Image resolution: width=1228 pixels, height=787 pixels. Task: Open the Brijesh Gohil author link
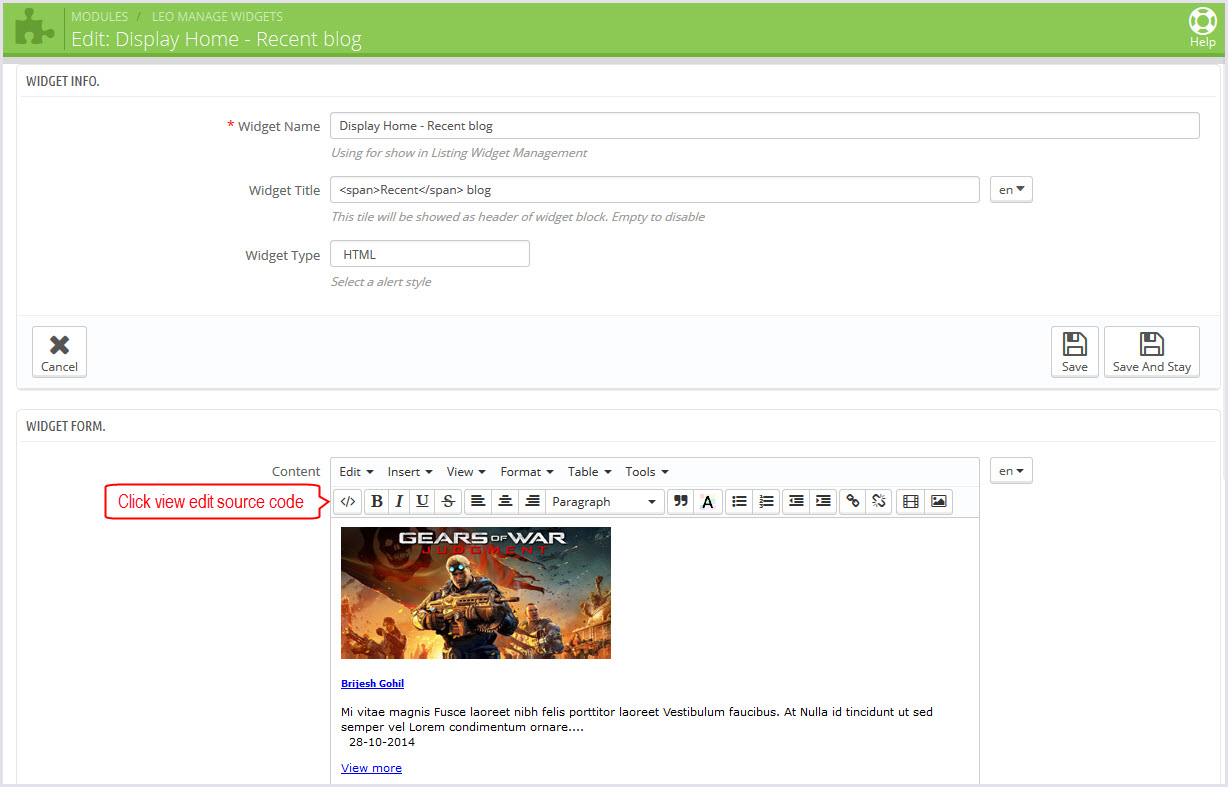pyautogui.click(x=372, y=683)
